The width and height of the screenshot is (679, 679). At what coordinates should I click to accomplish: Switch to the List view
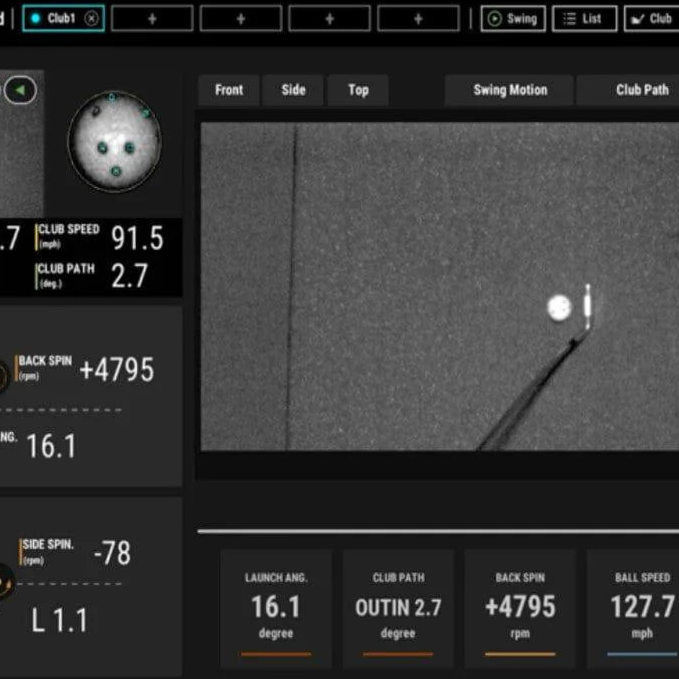click(x=584, y=18)
